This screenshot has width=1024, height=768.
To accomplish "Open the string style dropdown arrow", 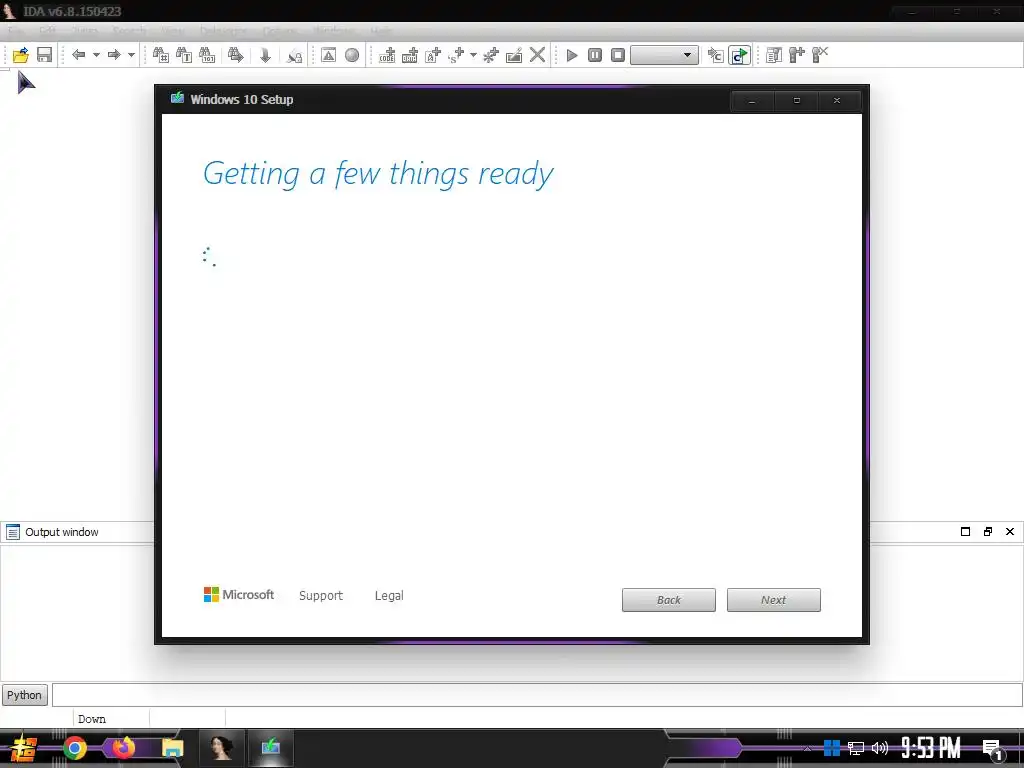I will [473, 55].
